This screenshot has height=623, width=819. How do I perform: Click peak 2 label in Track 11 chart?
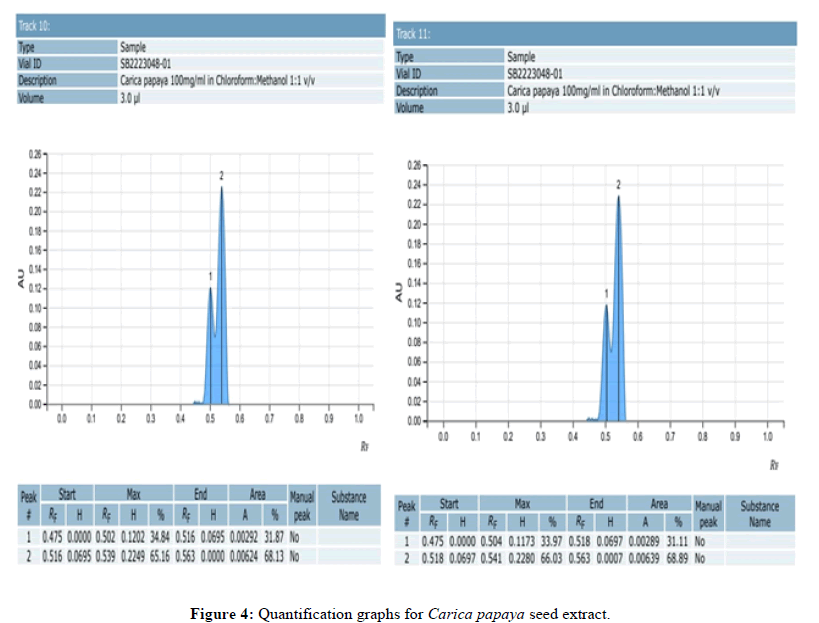619,185
